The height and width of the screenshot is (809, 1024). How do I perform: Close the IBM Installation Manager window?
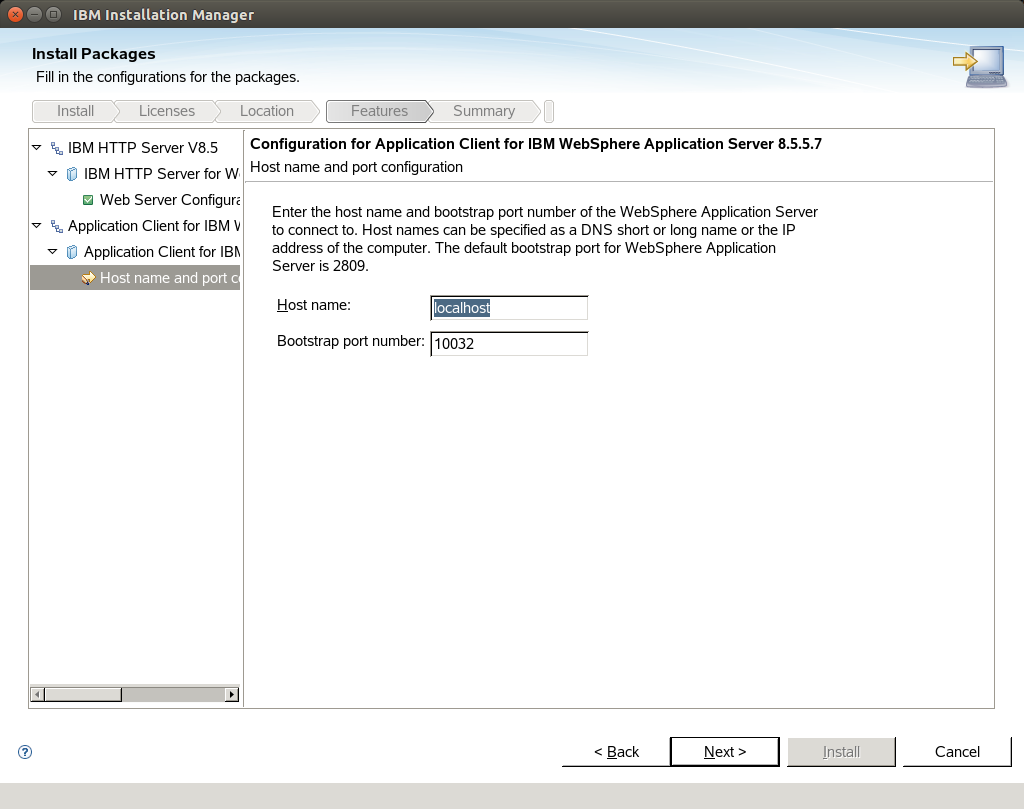tap(15, 14)
